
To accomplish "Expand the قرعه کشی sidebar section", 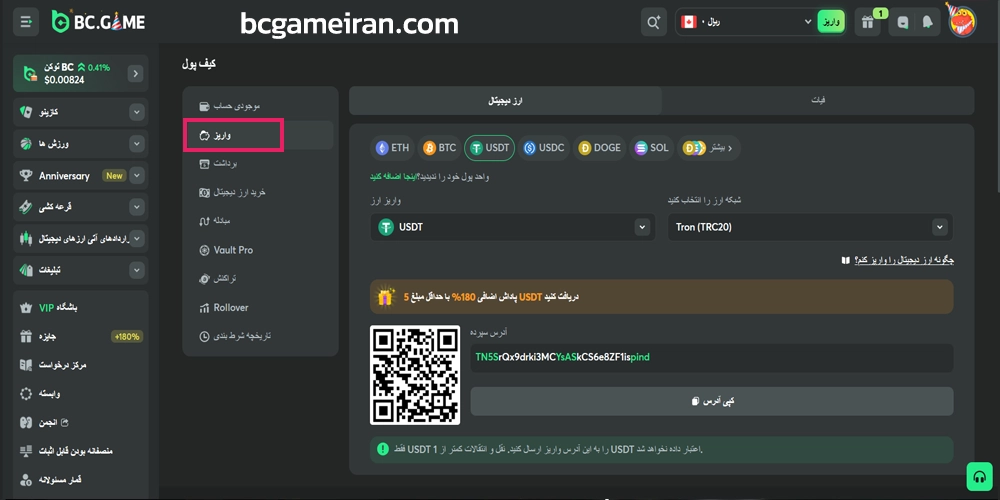I will tap(136, 207).
